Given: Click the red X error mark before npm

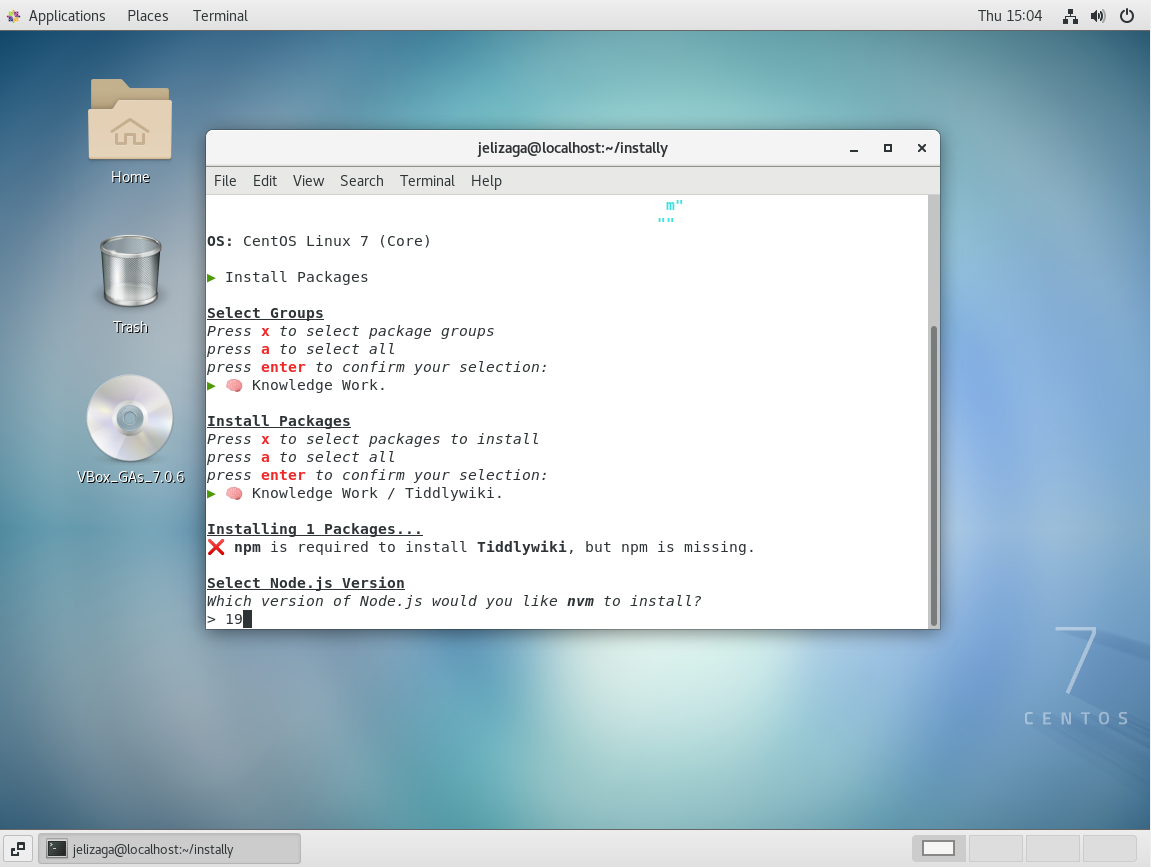Looking at the screenshot, I should 216,548.
